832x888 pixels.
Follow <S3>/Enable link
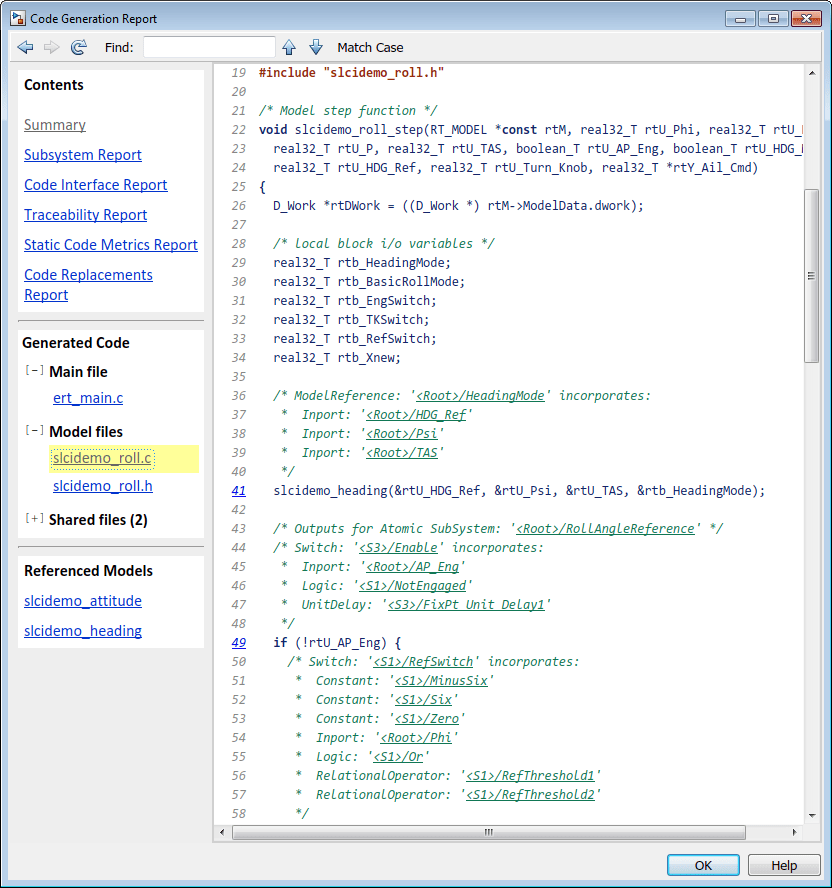(399, 548)
